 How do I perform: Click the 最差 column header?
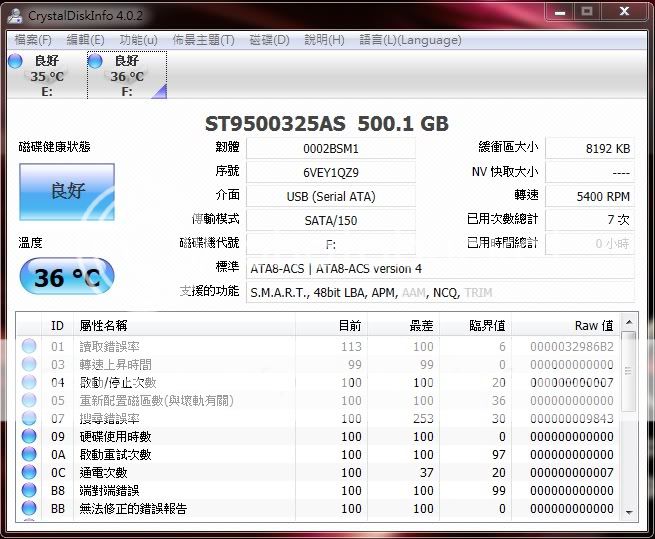403,325
